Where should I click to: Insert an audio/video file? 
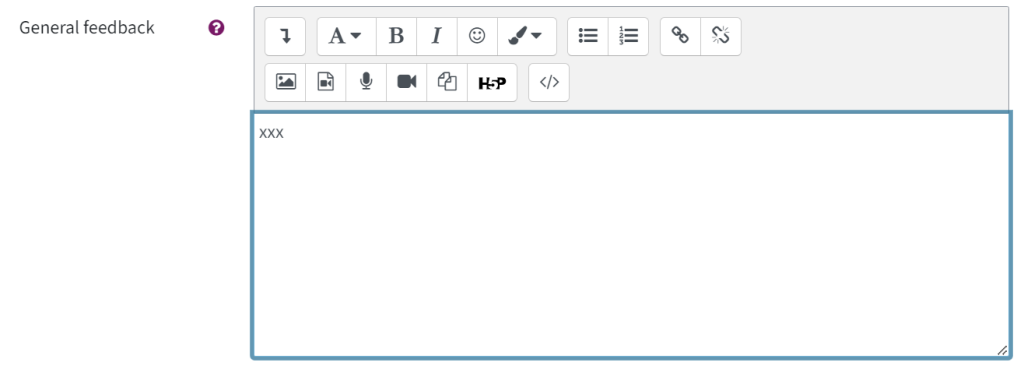tap(326, 82)
